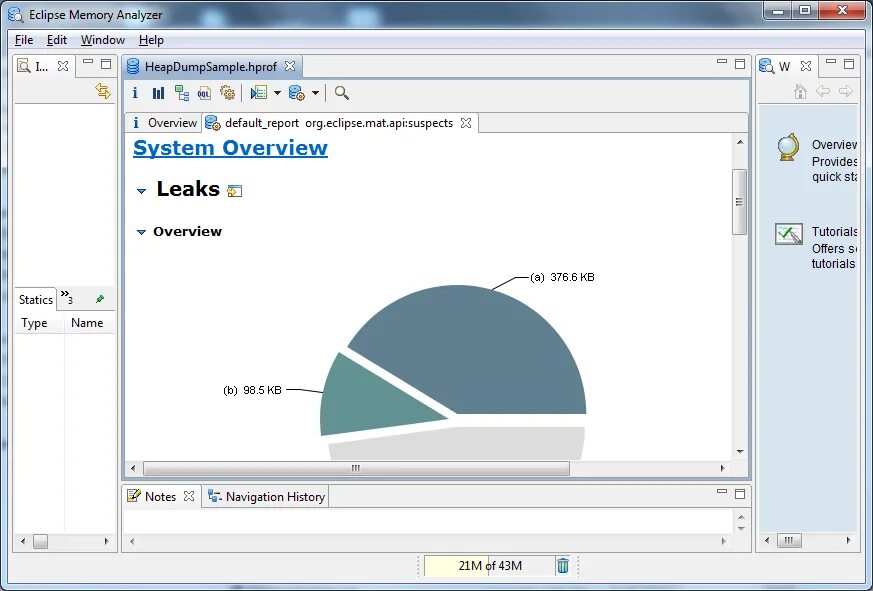The width and height of the screenshot is (873, 591).
Task: Pin the Inspector with the green pin
Action: [100, 299]
